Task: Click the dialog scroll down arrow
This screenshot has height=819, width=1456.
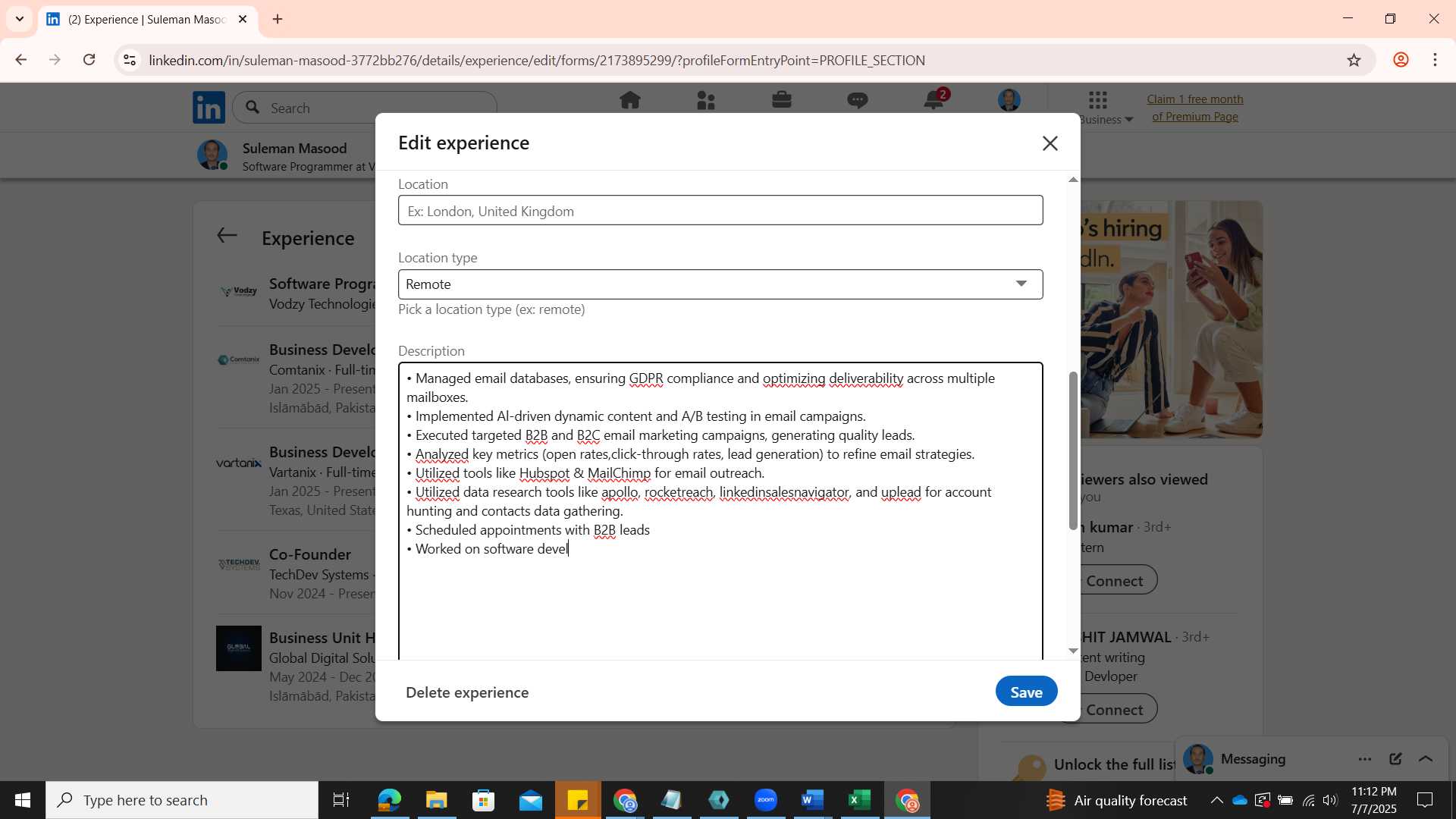Action: [1072, 651]
